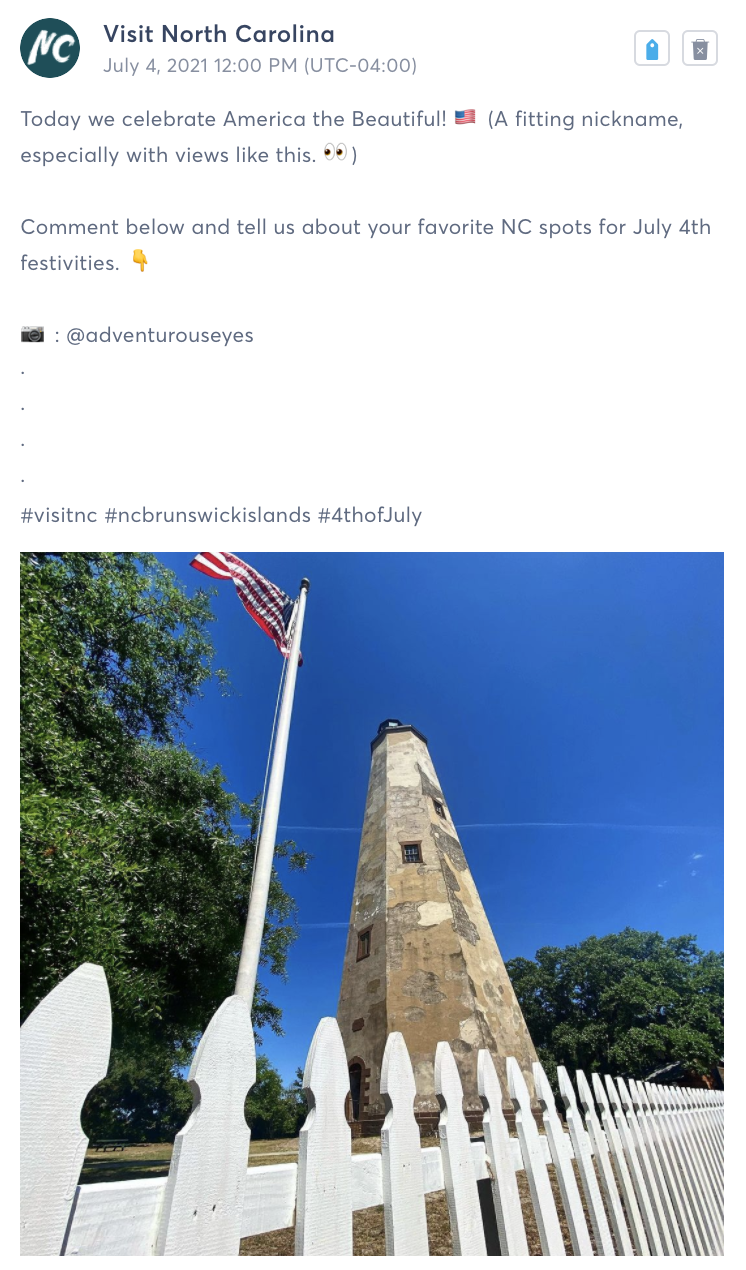Click the camera emoji before the photo credit
This screenshot has width=746, height=1270.
tap(33, 334)
